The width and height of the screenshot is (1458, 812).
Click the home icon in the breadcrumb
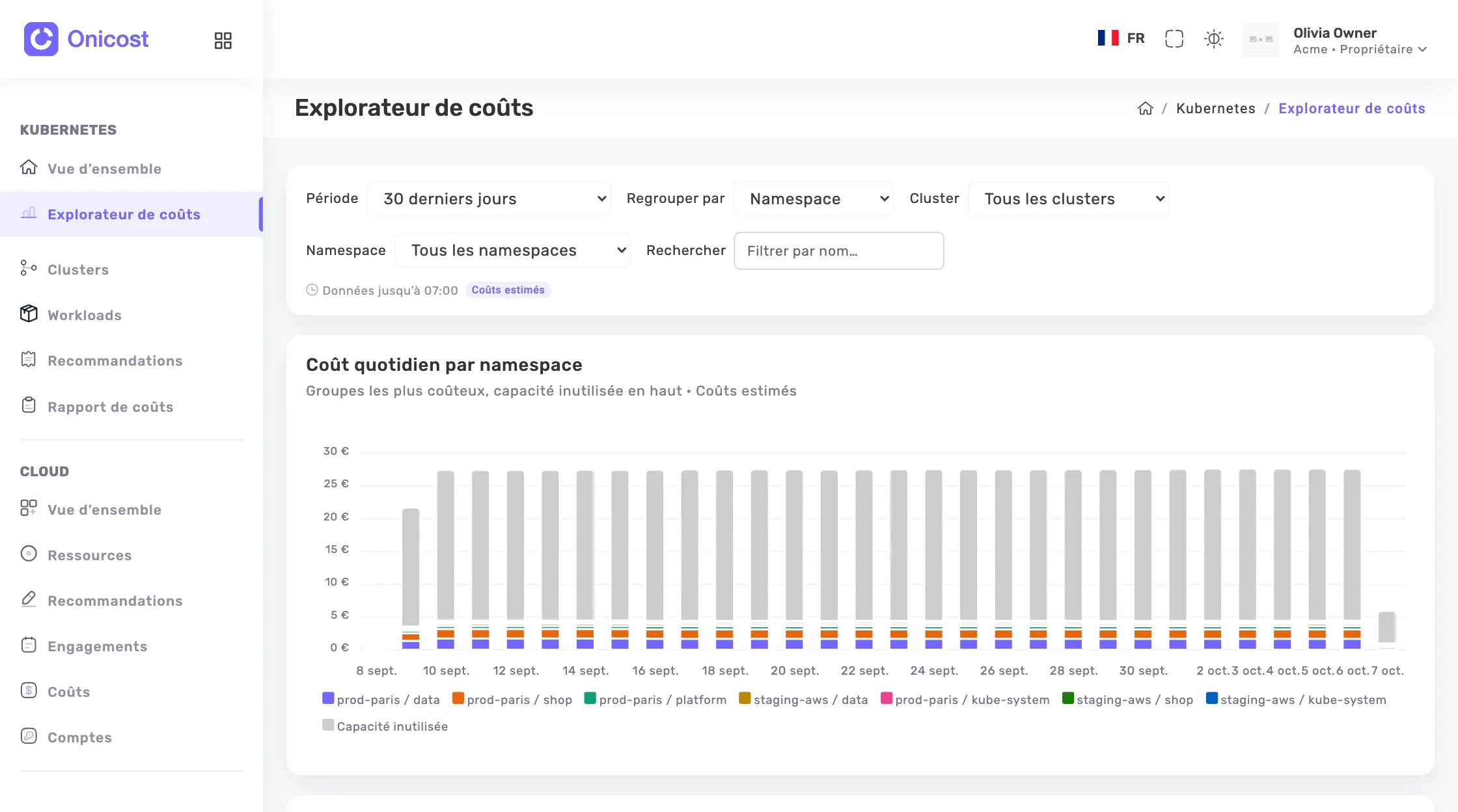(1146, 109)
